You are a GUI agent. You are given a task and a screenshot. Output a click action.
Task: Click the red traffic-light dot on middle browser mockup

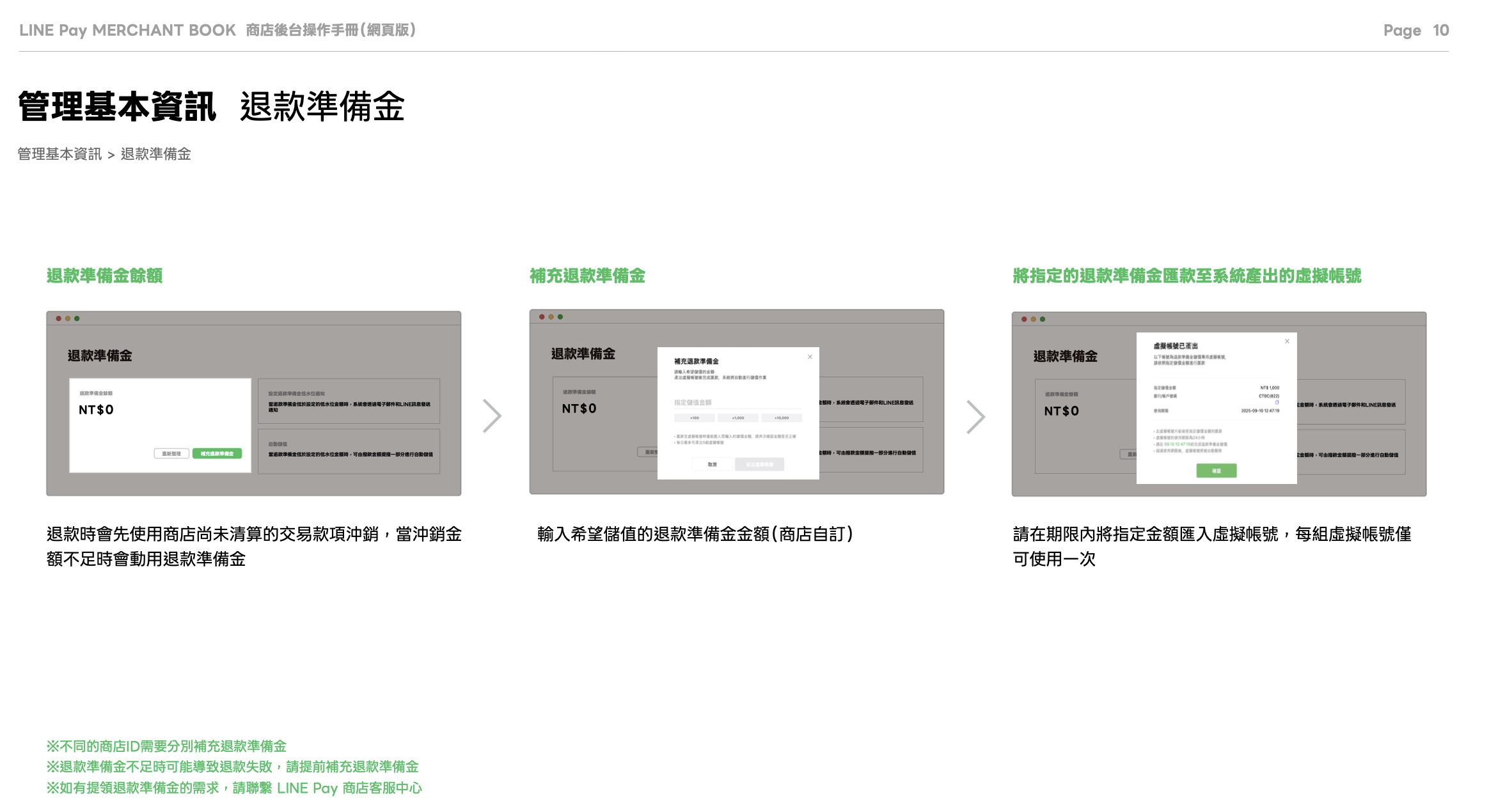coord(542,317)
